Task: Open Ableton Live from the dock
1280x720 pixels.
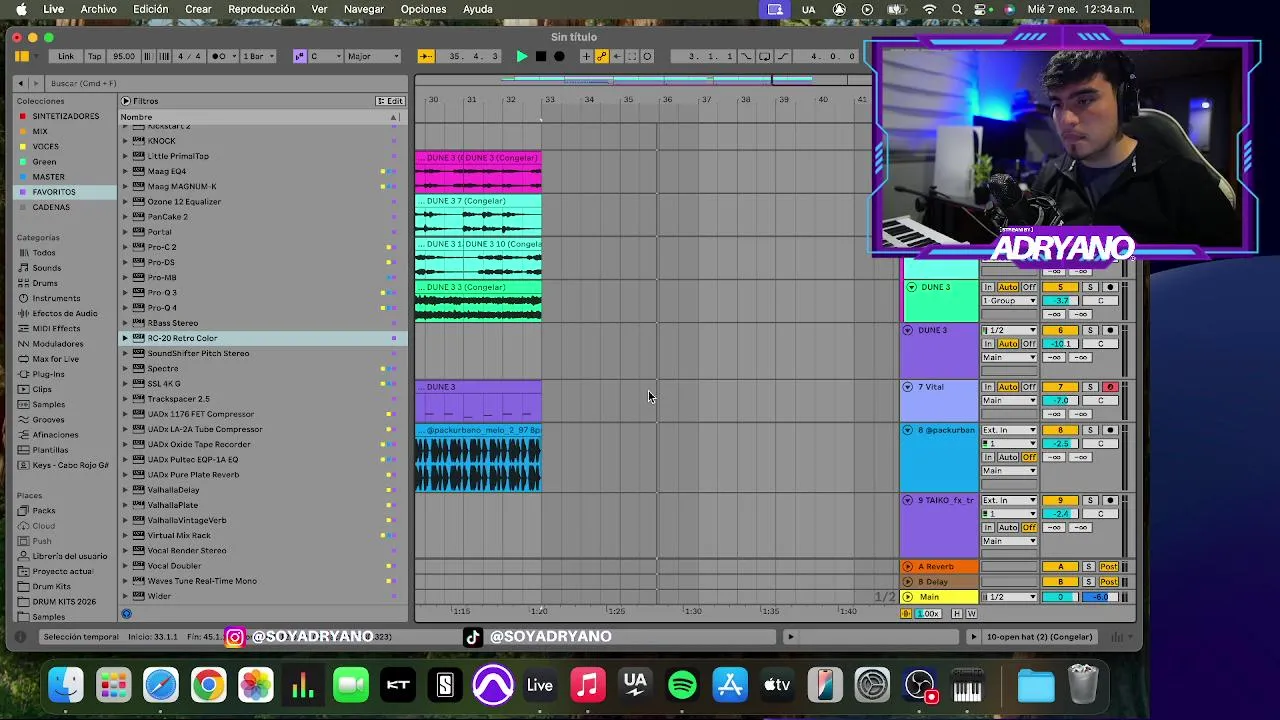Action: pos(540,685)
